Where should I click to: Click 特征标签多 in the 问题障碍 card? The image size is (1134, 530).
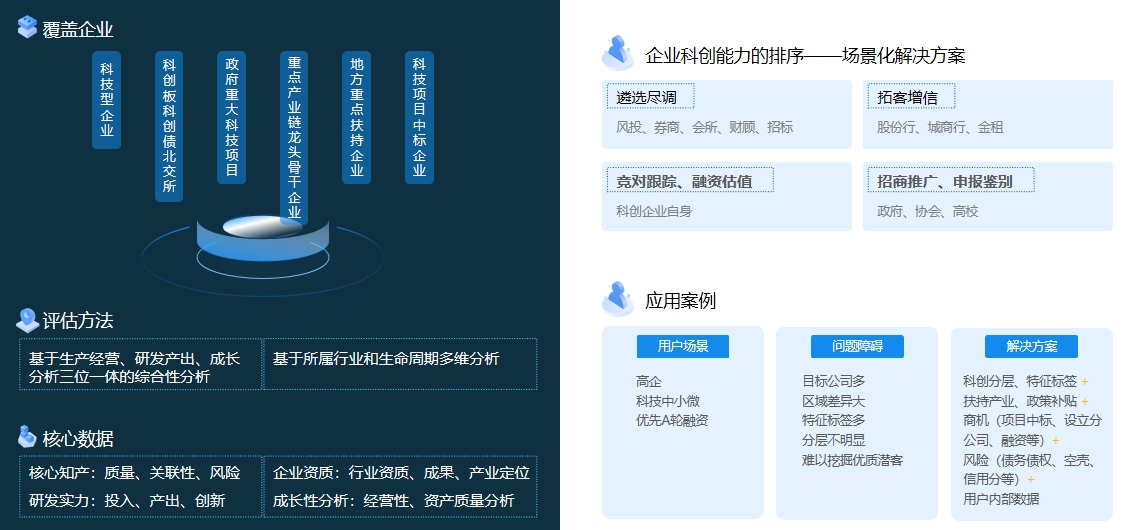click(x=833, y=420)
